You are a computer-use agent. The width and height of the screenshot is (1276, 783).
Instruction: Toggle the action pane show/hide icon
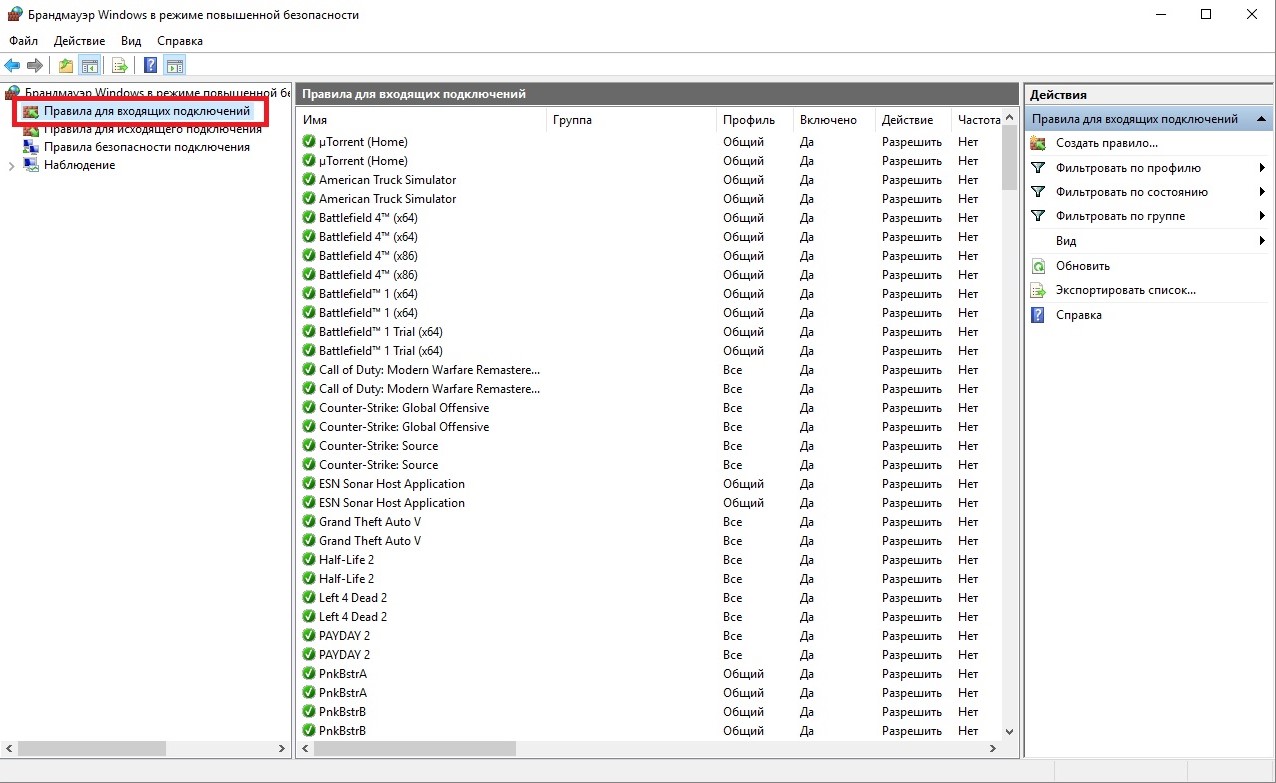click(175, 66)
